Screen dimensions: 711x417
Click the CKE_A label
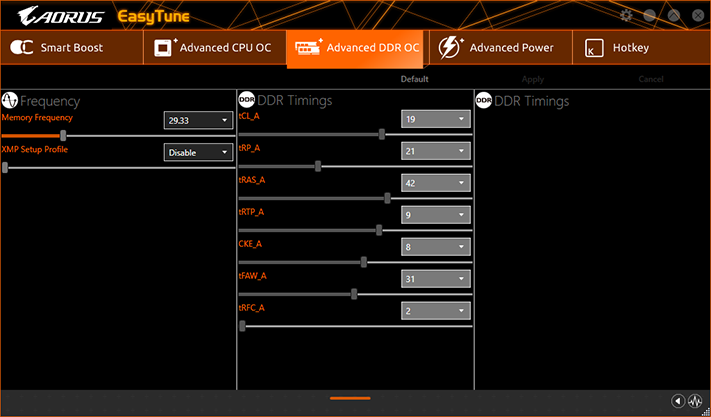250,244
